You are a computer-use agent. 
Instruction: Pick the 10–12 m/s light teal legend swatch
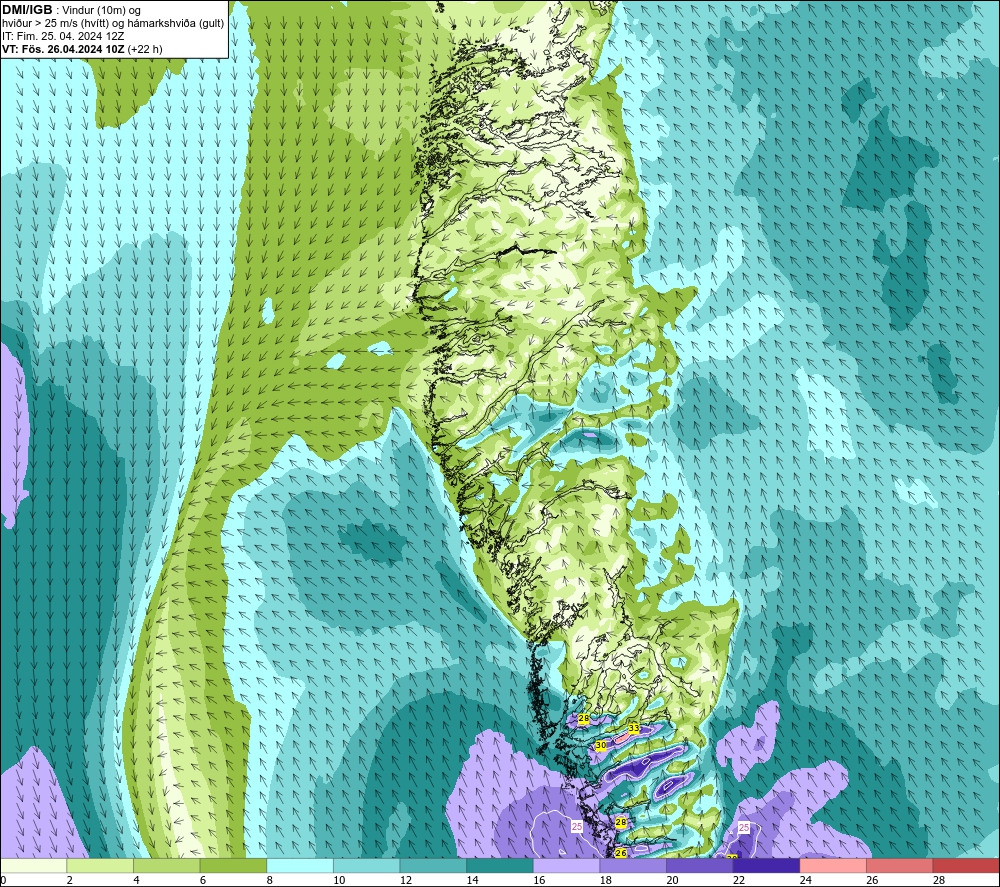pyautogui.click(x=367, y=865)
